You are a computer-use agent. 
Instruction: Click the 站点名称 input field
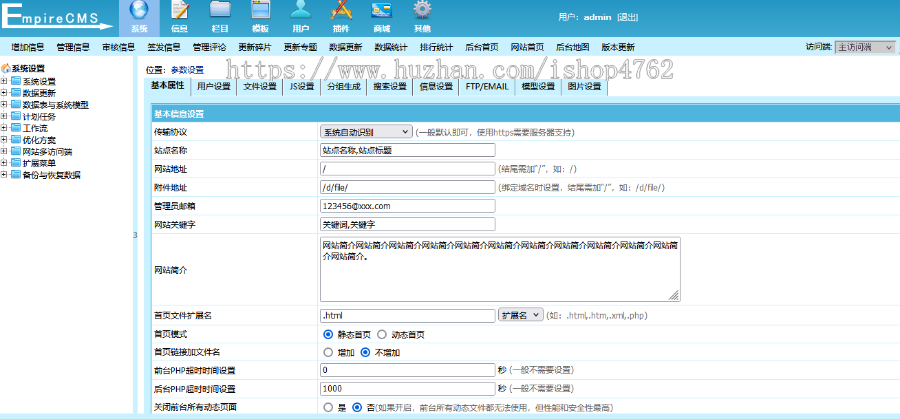click(408, 150)
